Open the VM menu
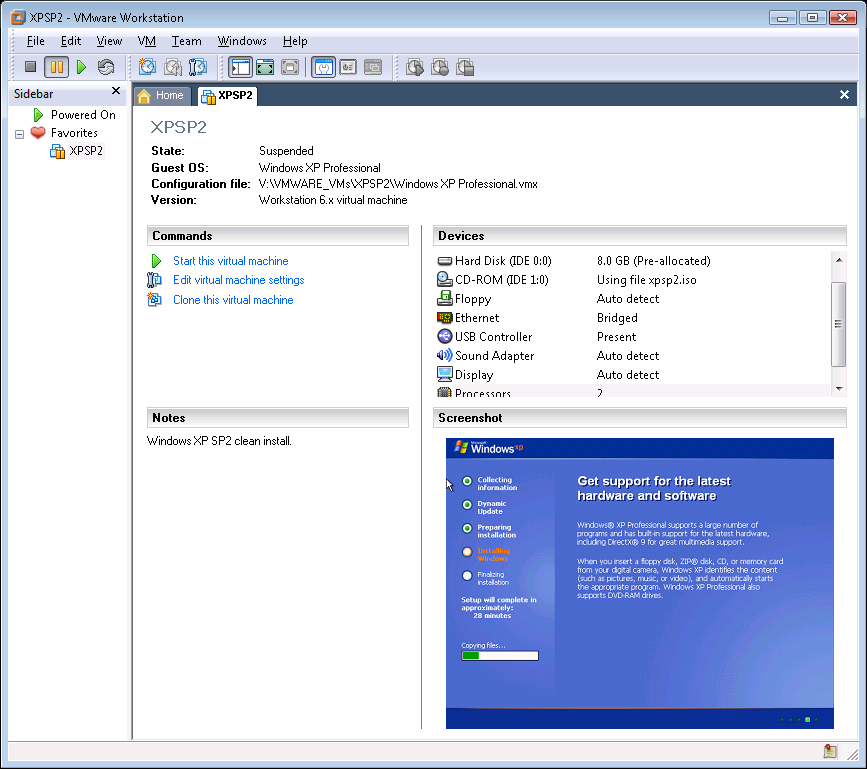The width and height of the screenshot is (867, 769). [x=147, y=41]
